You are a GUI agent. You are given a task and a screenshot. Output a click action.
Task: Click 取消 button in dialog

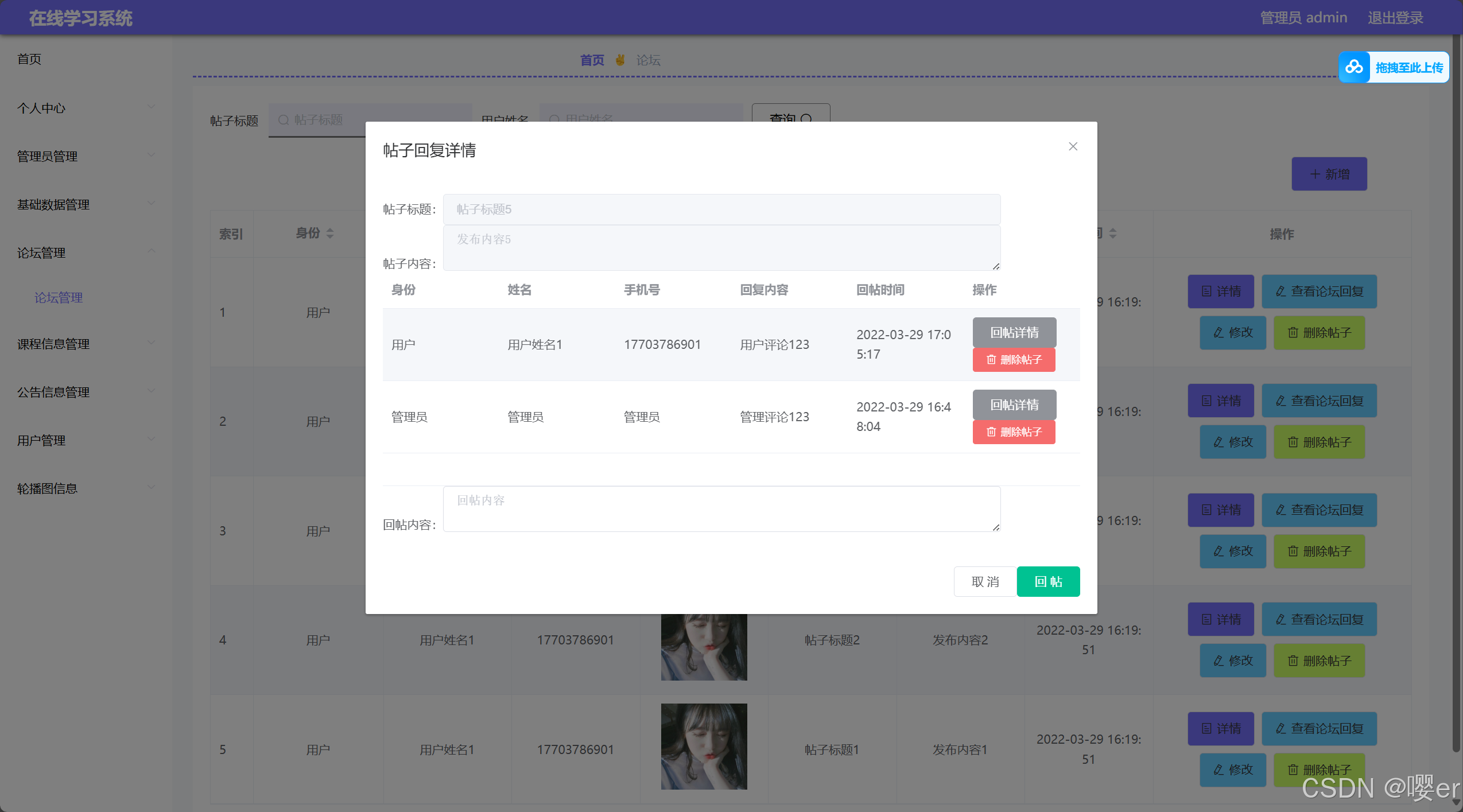click(985, 581)
